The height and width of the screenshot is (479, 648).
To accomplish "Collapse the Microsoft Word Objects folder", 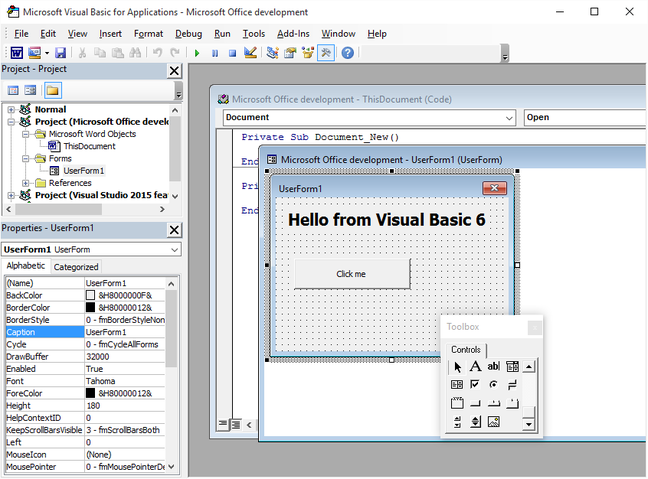I will (26, 134).
